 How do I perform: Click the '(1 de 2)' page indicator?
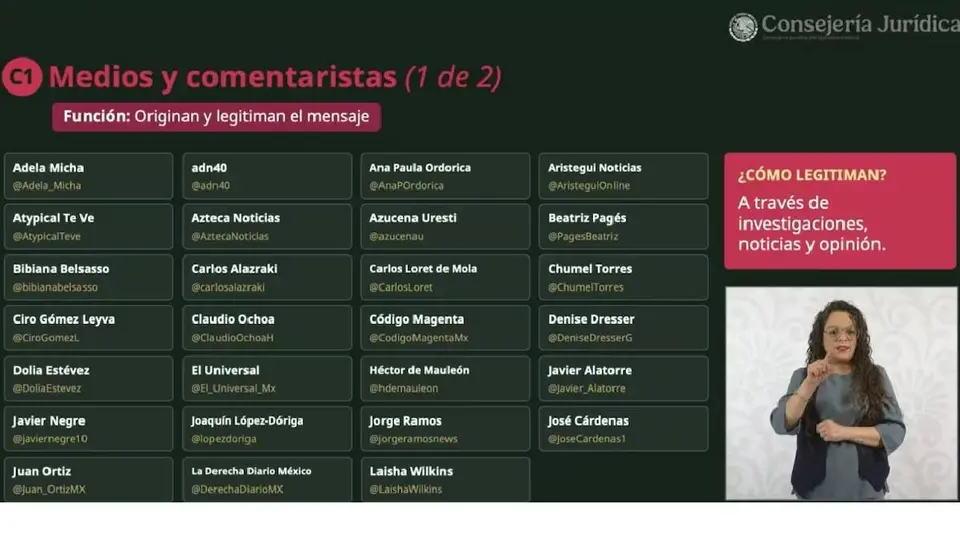[453, 77]
